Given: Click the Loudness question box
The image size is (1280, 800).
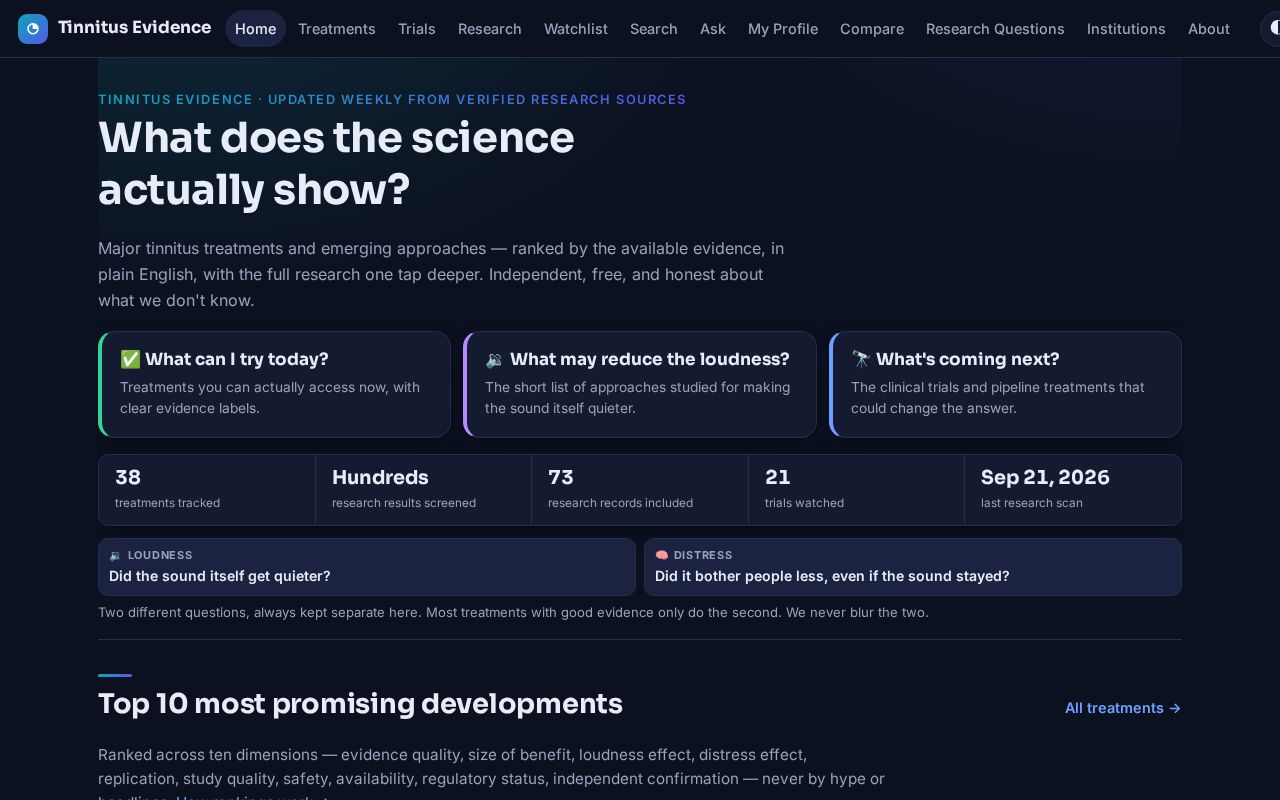Looking at the screenshot, I should tap(367, 567).
